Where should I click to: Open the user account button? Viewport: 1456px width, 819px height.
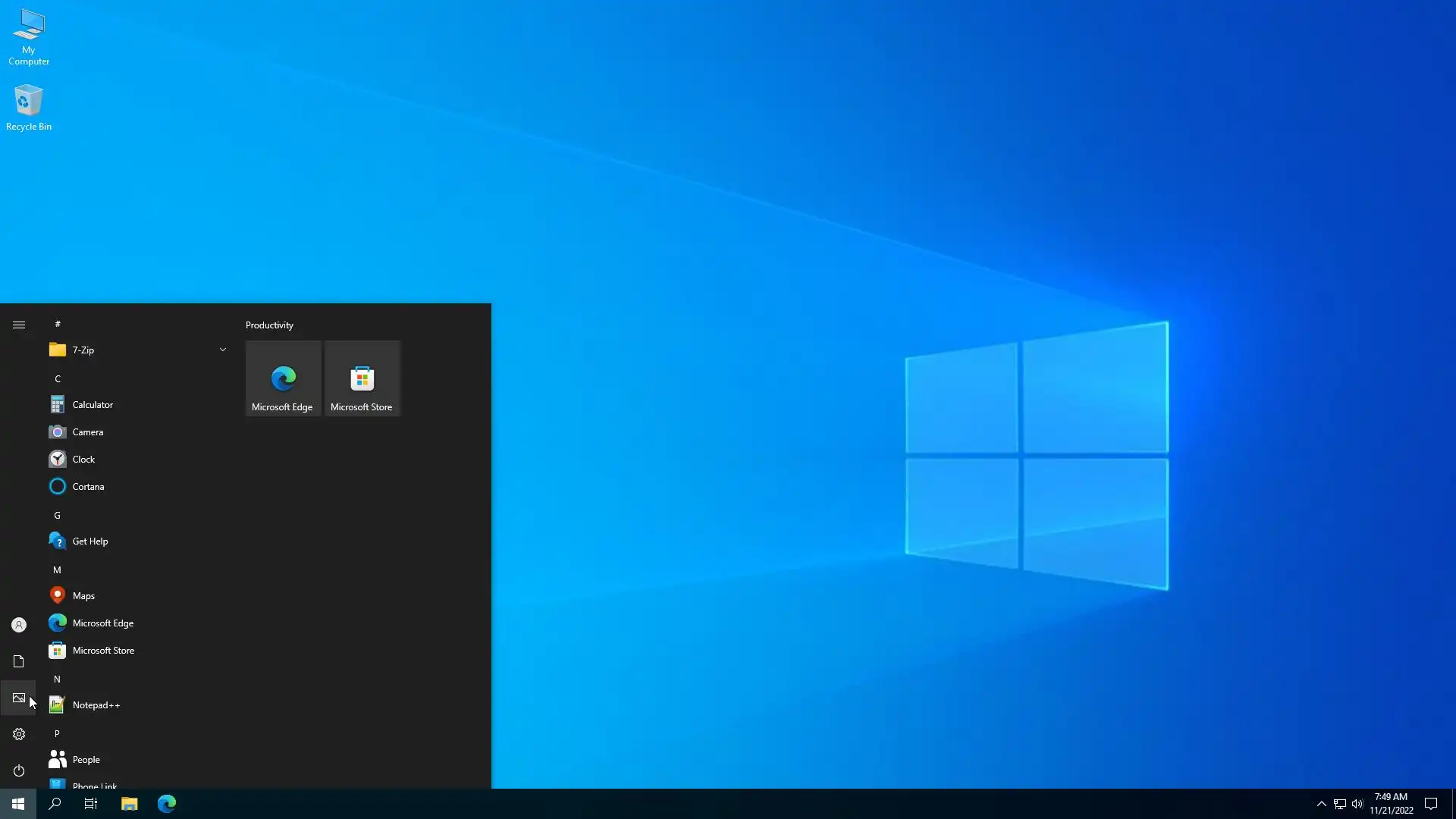(19, 625)
